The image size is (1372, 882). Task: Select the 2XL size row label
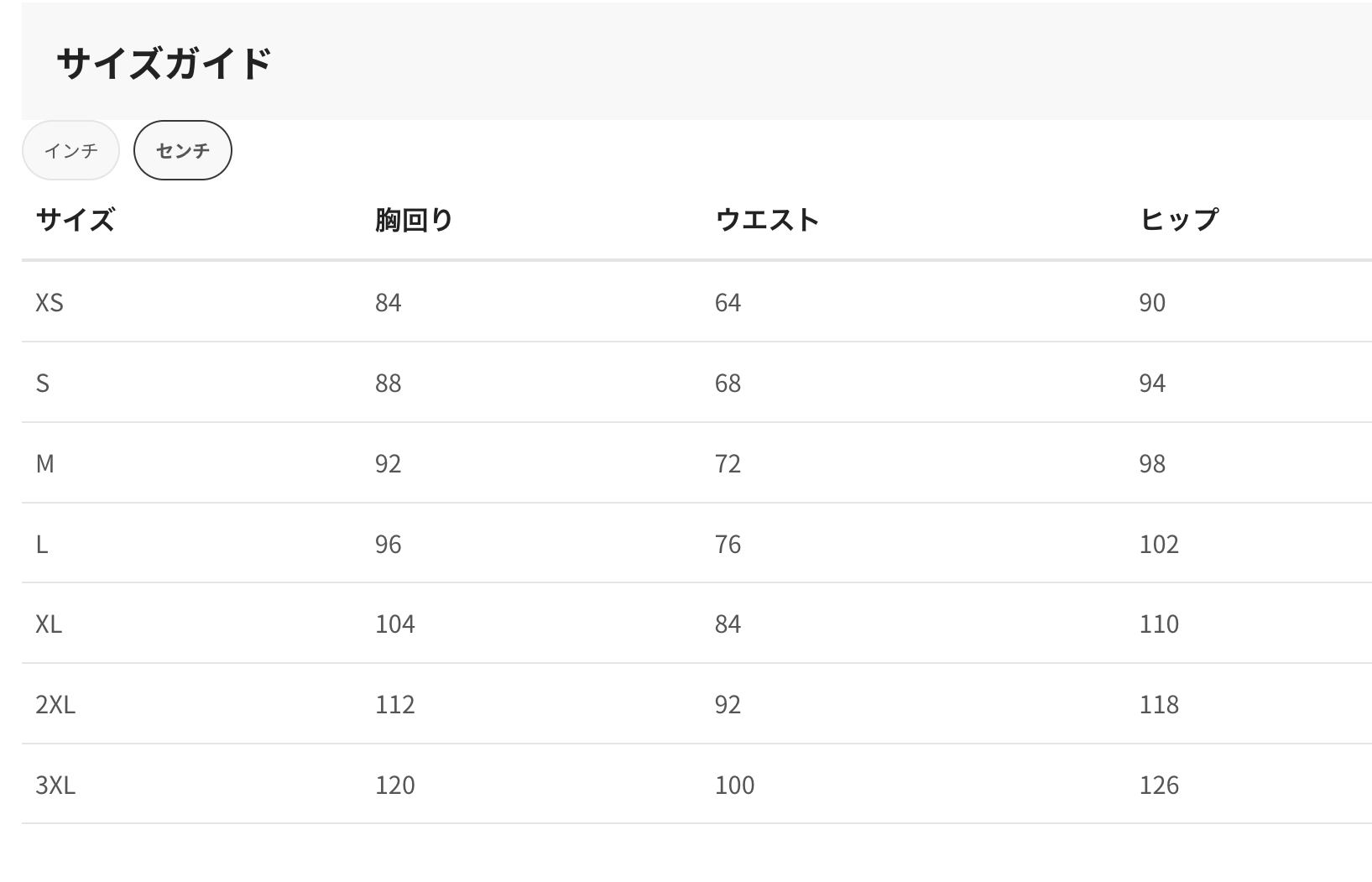(x=55, y=704)
